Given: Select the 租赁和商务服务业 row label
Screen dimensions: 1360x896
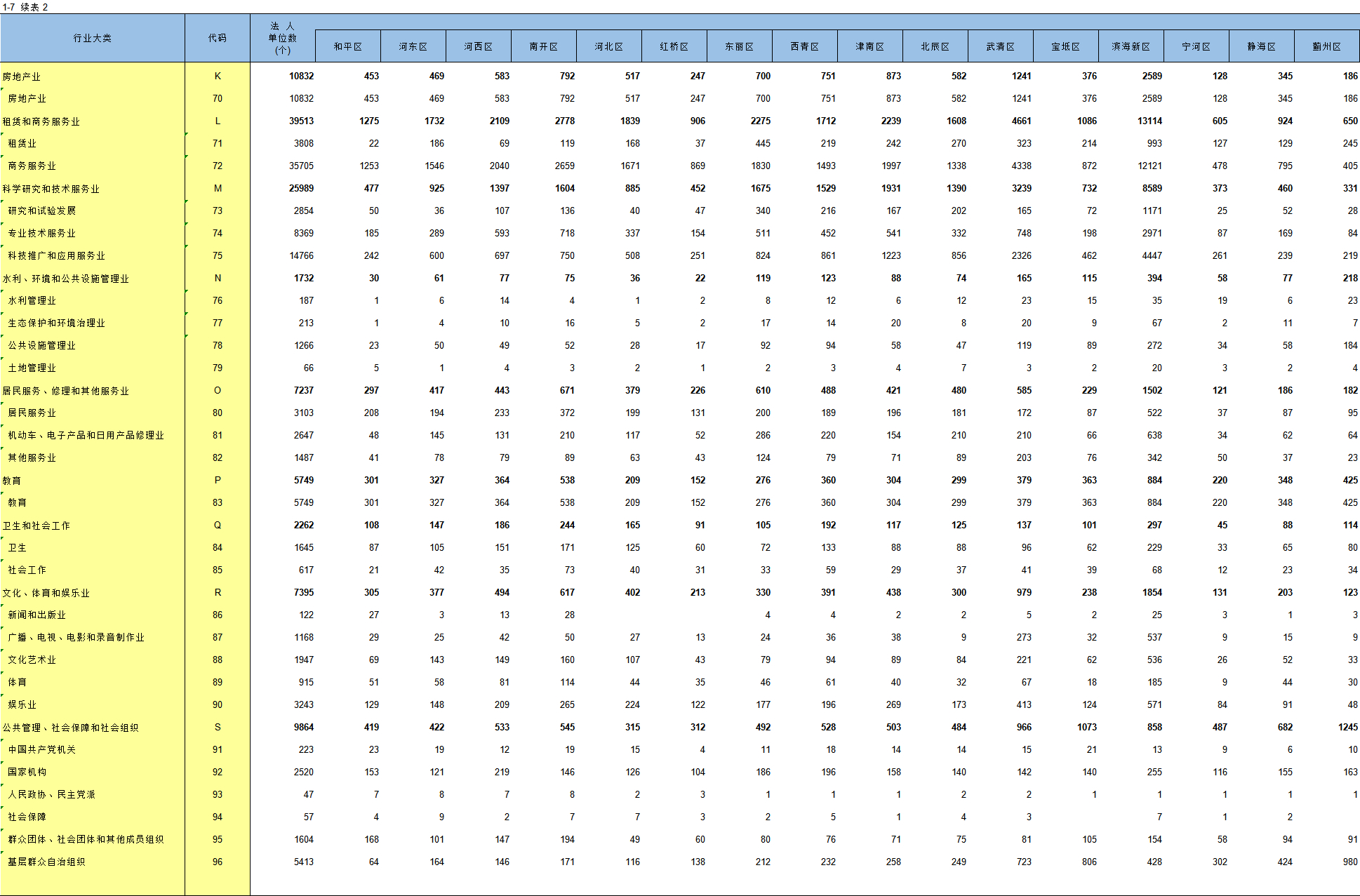Looking at the screenshot, I should coord(41,121).
